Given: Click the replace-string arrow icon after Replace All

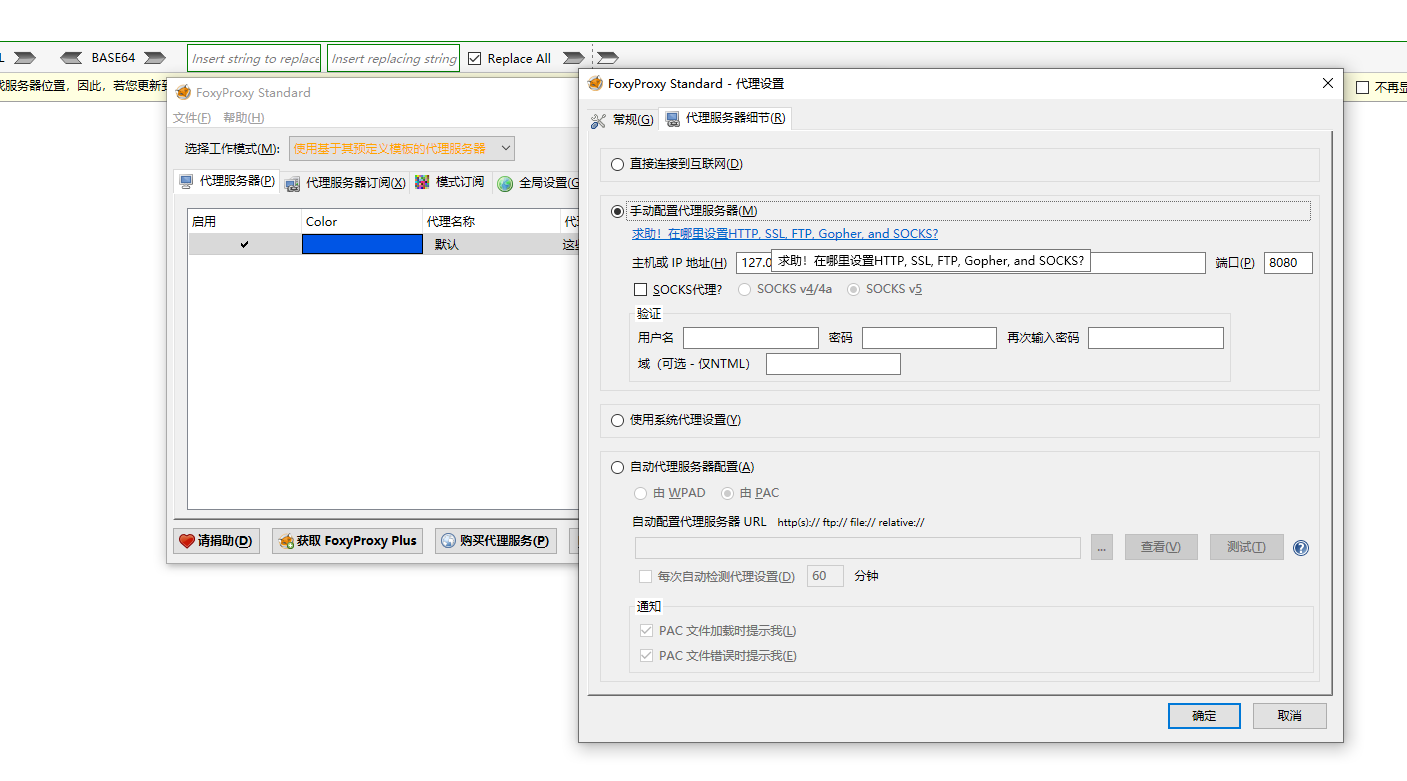Looking at the screenshot, I should click(573, 58).
